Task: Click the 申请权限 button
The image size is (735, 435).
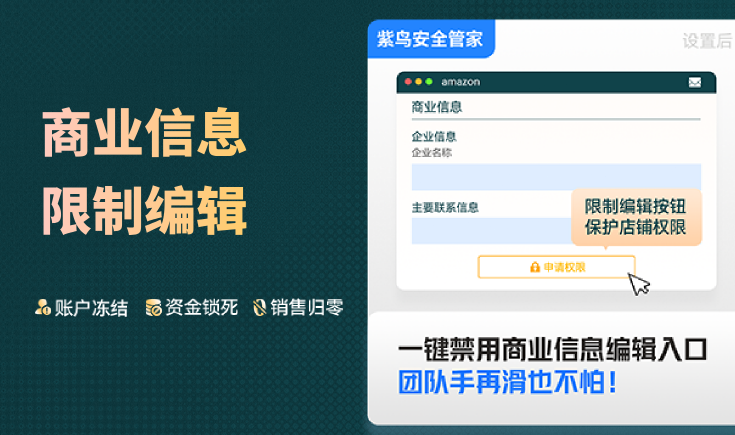Action: click(556, 267)
